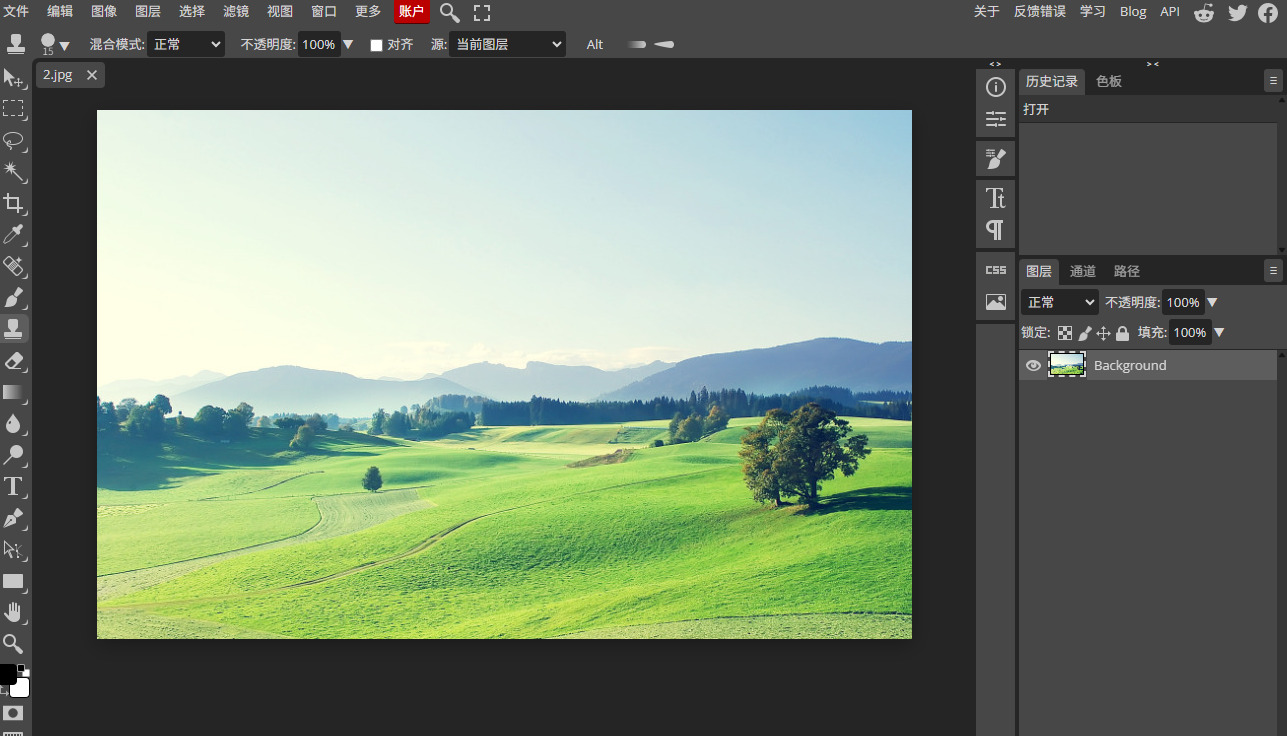Screen dimensions: 1287x736
Task: Open the 混合模式 dropdown
Action: 186,44
